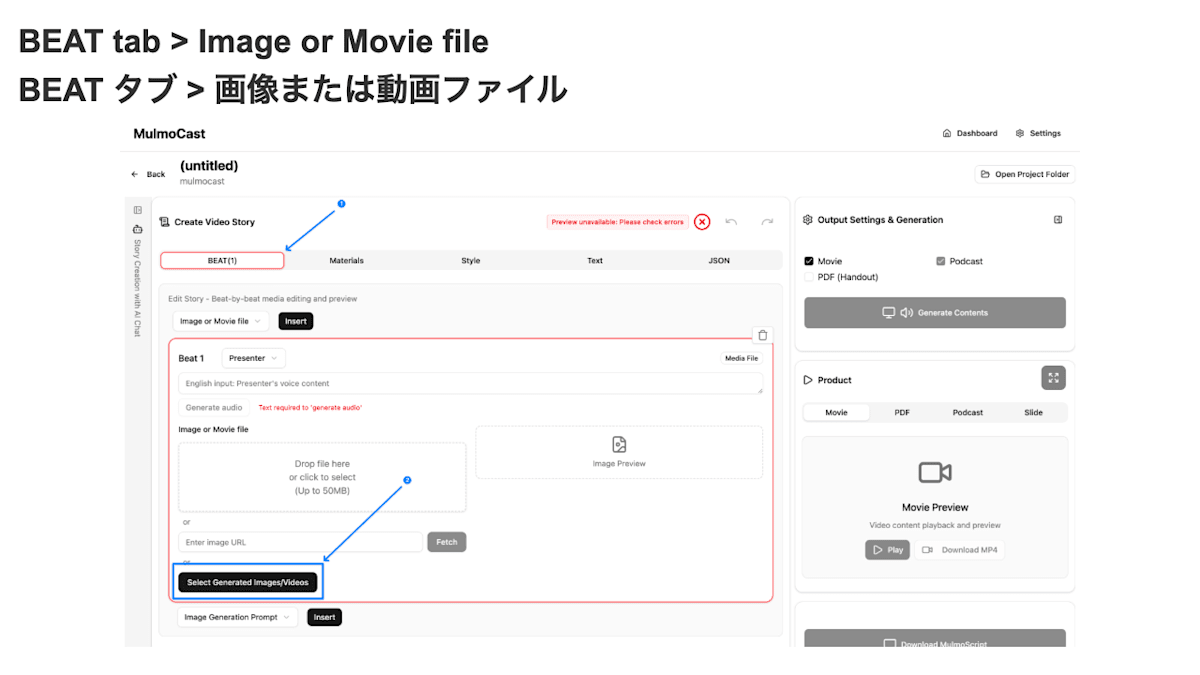
Task: Click the Preview unavailable error message
Action: click(617, 222)
